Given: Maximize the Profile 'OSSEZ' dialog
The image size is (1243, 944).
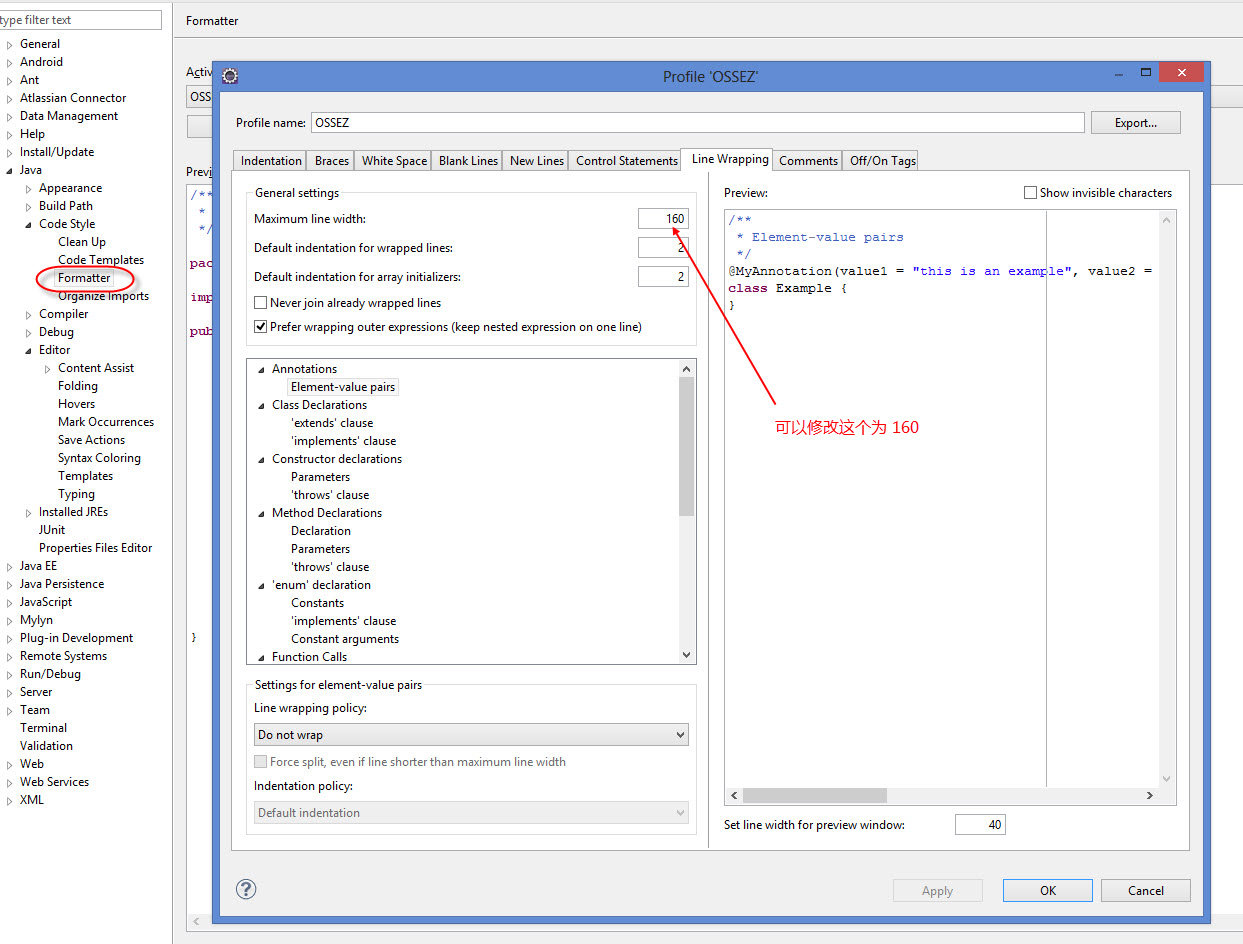Looking at the screenshot, I should point(1146,73).
